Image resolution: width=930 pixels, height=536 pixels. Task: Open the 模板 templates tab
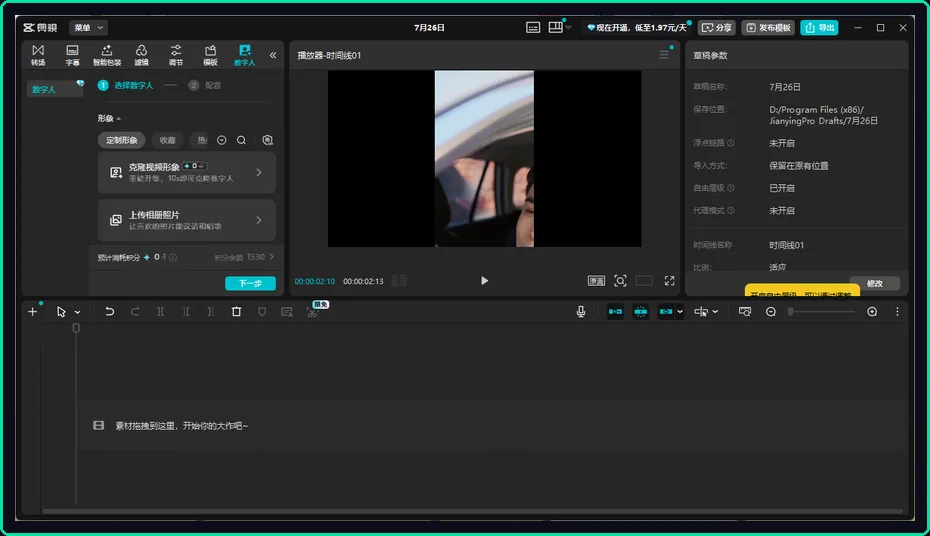(210, 55)
